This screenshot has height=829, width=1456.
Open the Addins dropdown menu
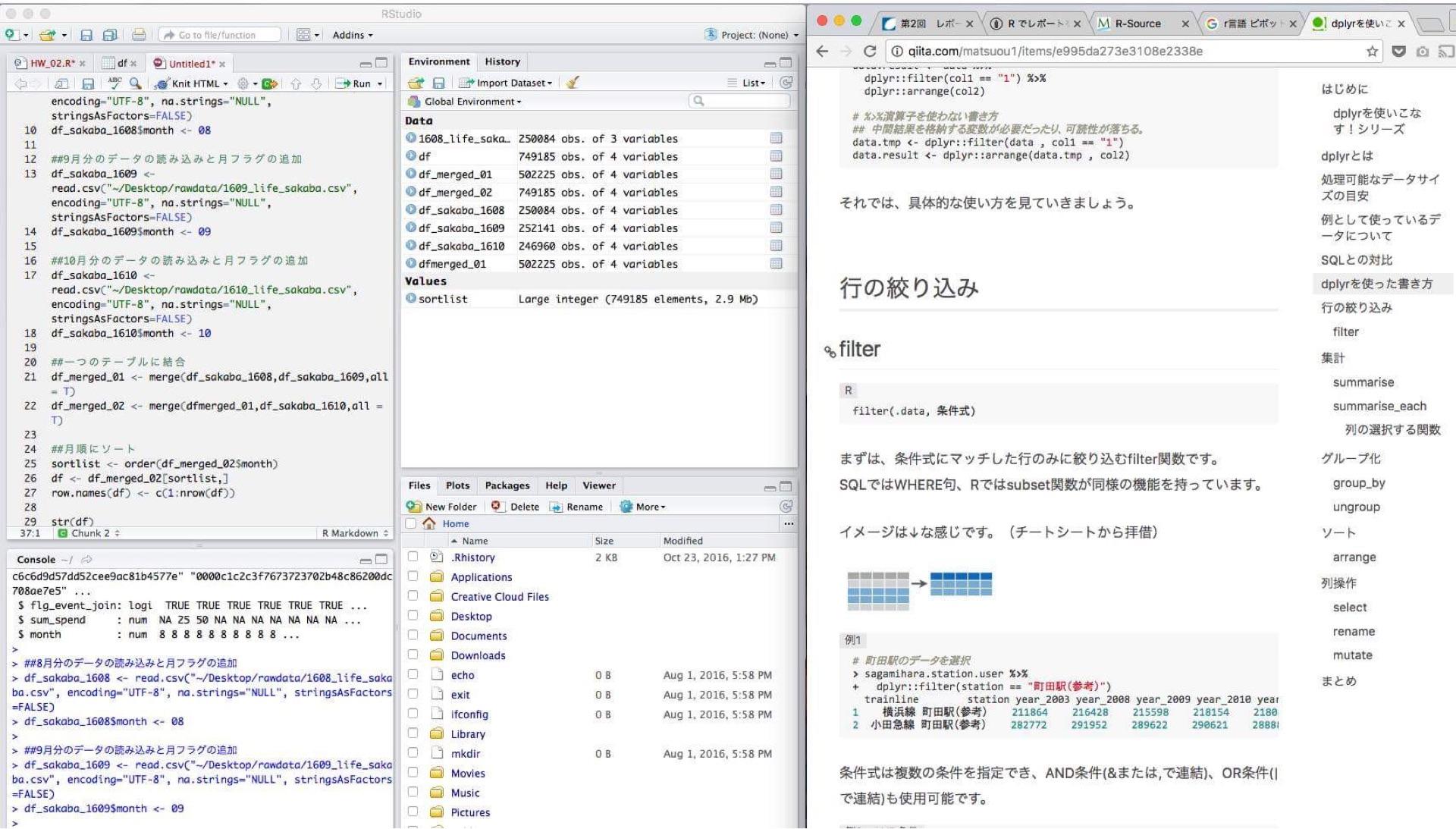click(x=353, y=35)
